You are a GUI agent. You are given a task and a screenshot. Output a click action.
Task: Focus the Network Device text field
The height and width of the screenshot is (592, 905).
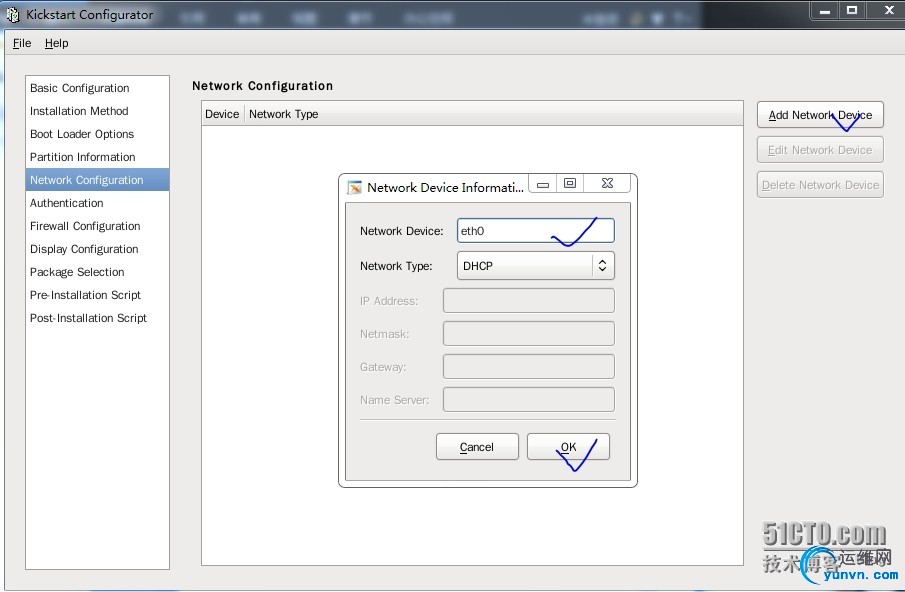(x=536, y=231)
